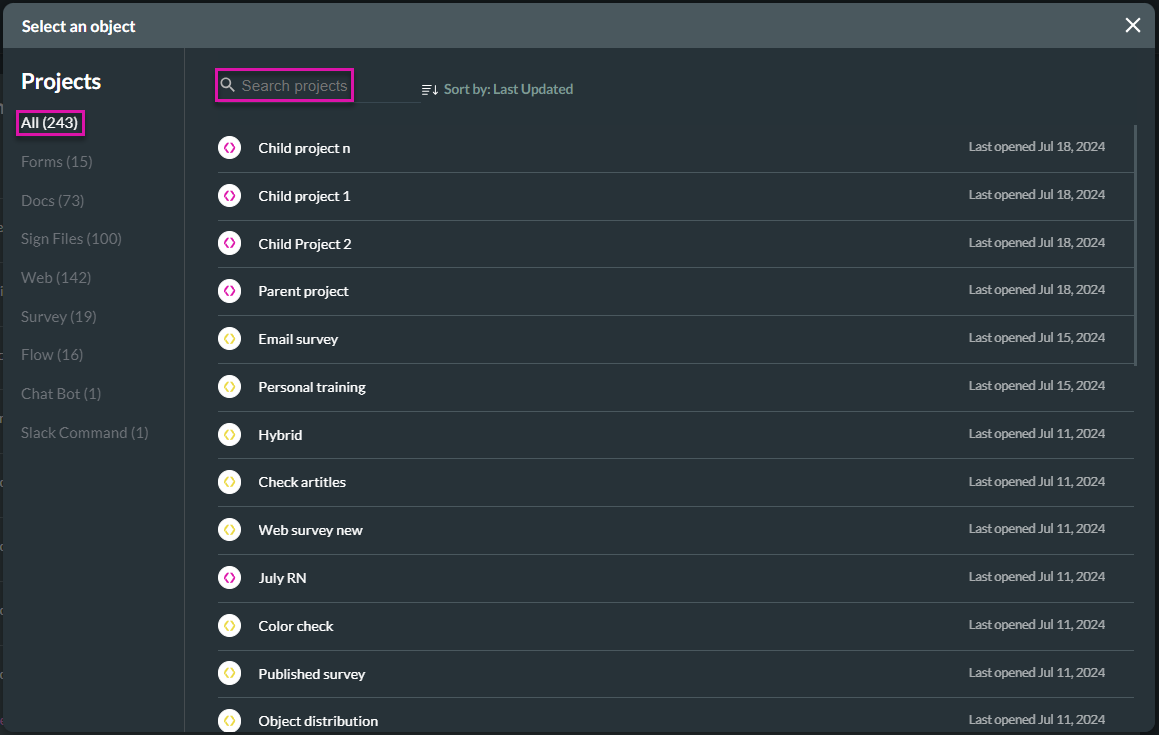Click the magnifying glass search icon

[228, 85]
